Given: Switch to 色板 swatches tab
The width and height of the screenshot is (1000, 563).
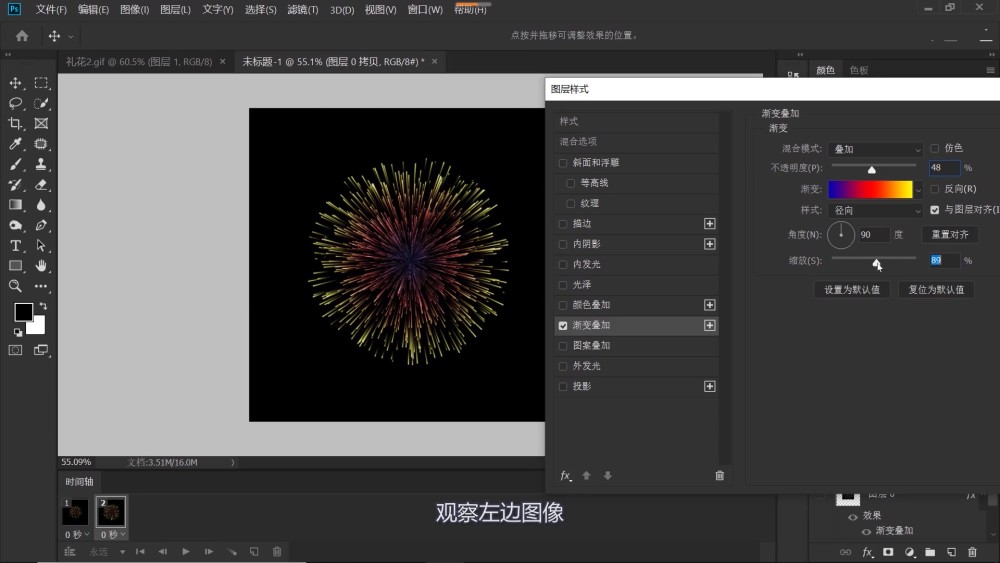Looking at the screenshot, I should [859, 70].
